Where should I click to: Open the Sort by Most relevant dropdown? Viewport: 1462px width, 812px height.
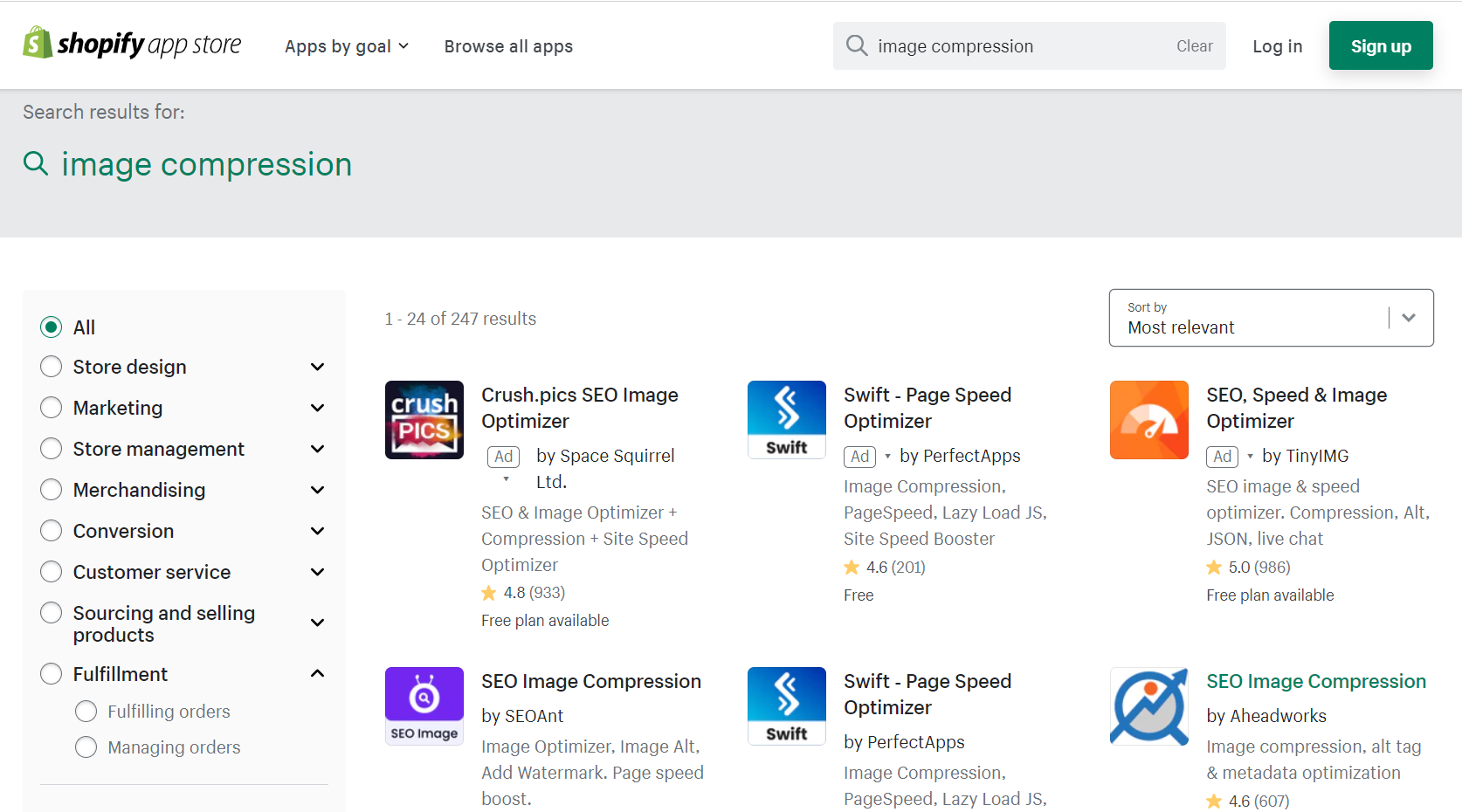[x=1271, y=318]
